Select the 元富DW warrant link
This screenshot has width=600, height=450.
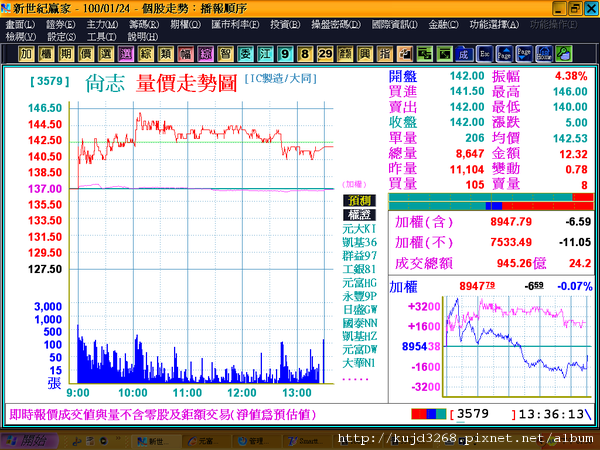click(359, 350)
